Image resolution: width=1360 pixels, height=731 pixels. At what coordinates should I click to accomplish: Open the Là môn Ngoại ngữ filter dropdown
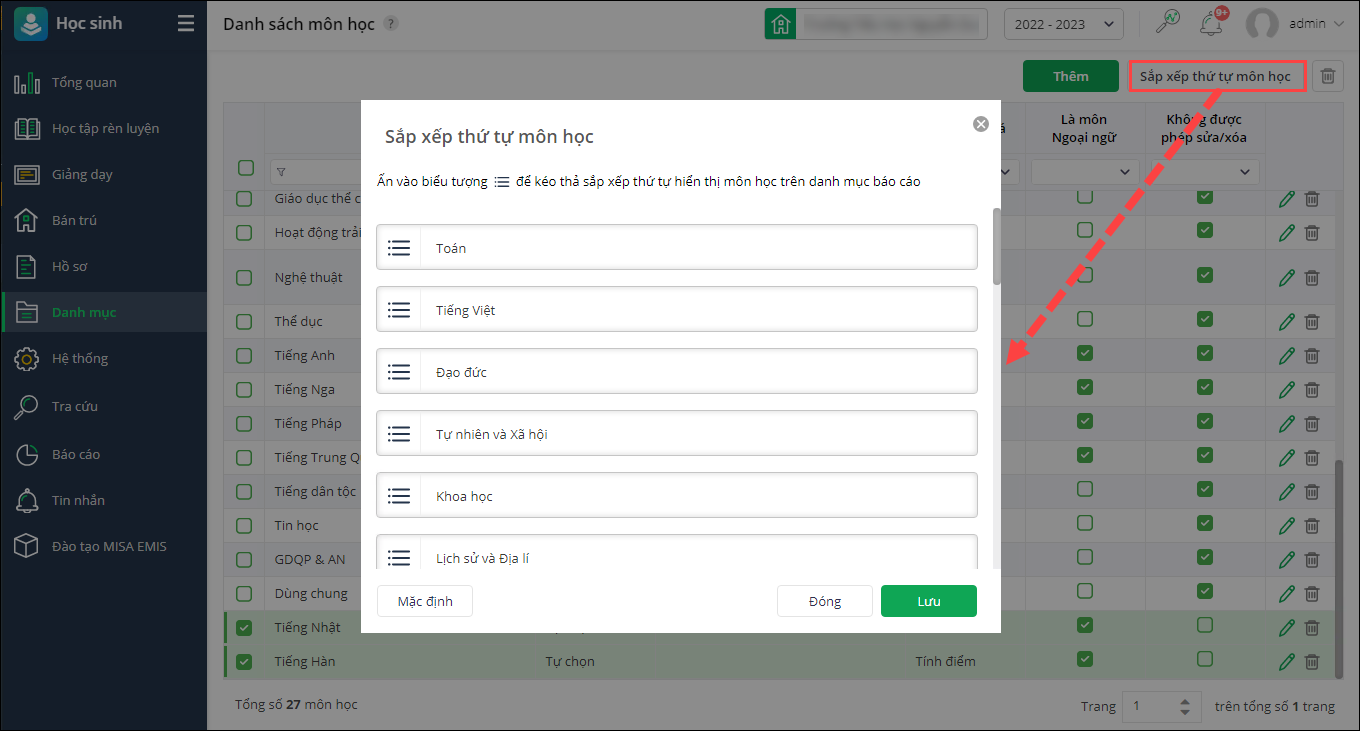(1085, 172)
